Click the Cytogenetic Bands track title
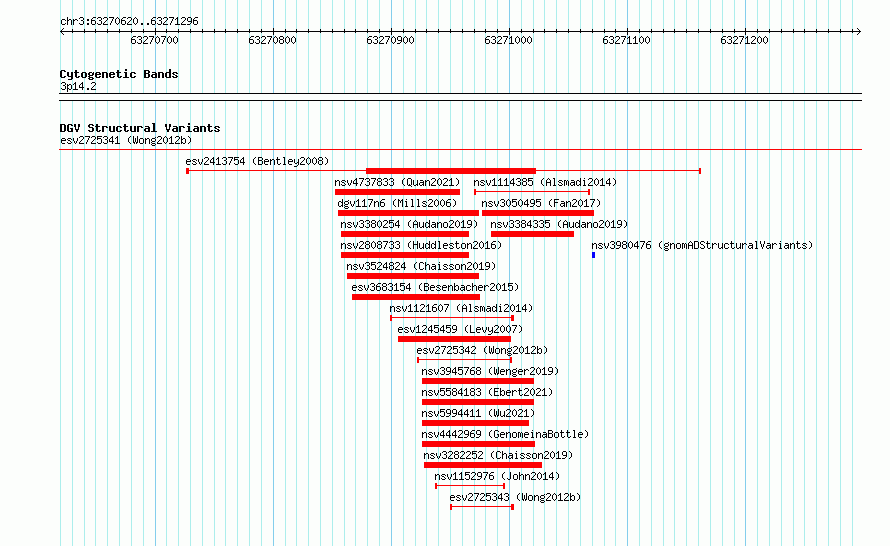 (119, 74)
